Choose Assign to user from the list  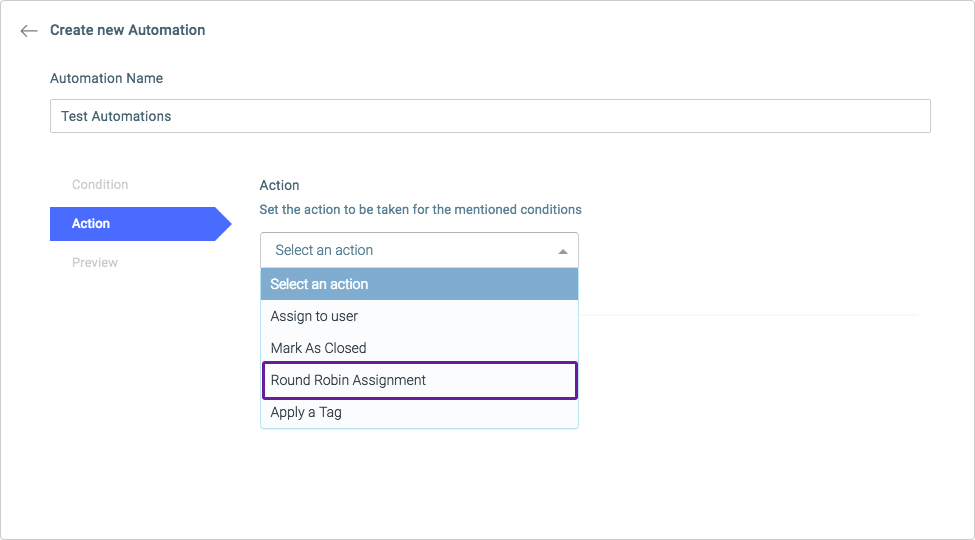(419, 316)
